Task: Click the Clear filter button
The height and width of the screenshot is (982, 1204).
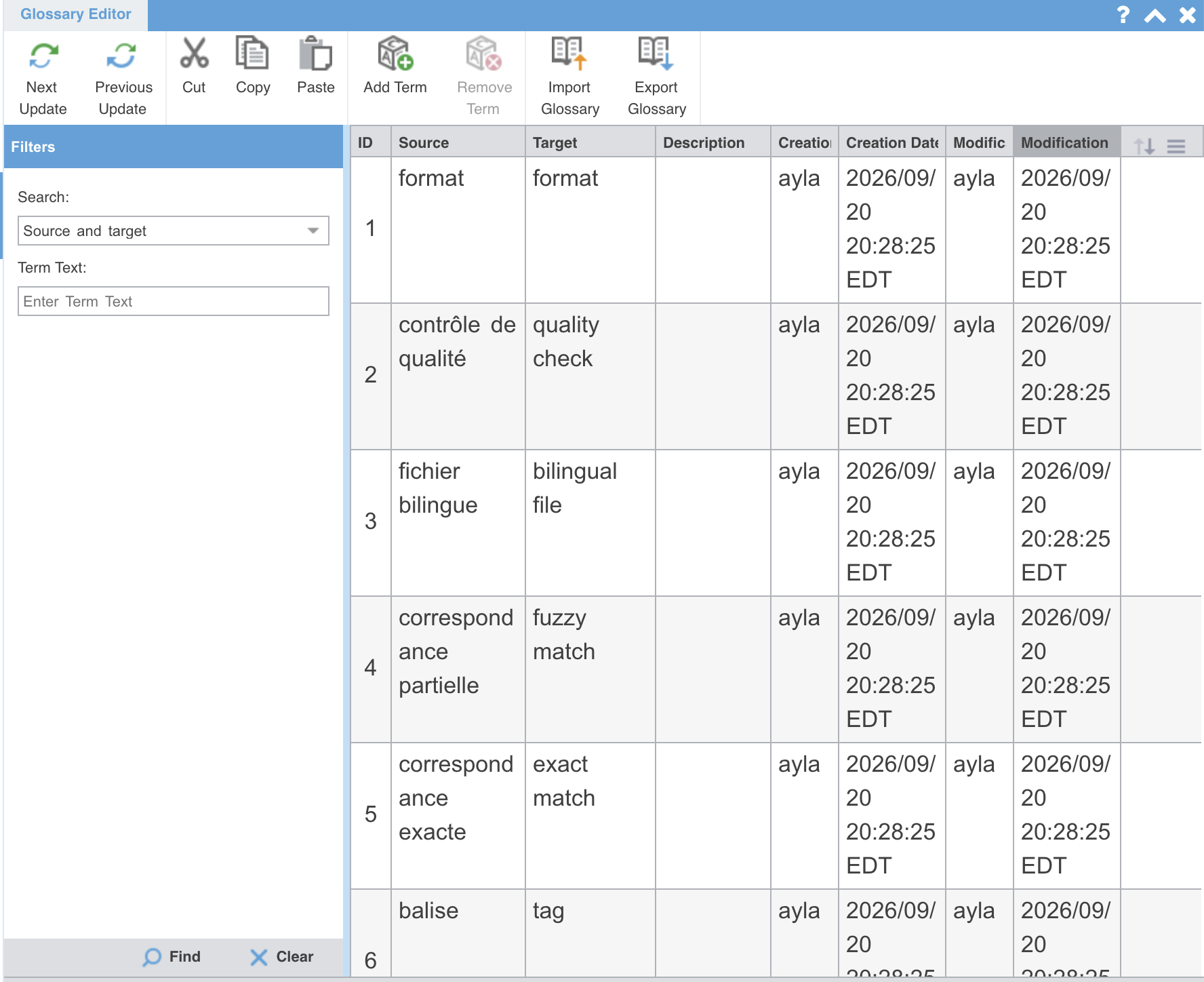Action: point(281,957)
